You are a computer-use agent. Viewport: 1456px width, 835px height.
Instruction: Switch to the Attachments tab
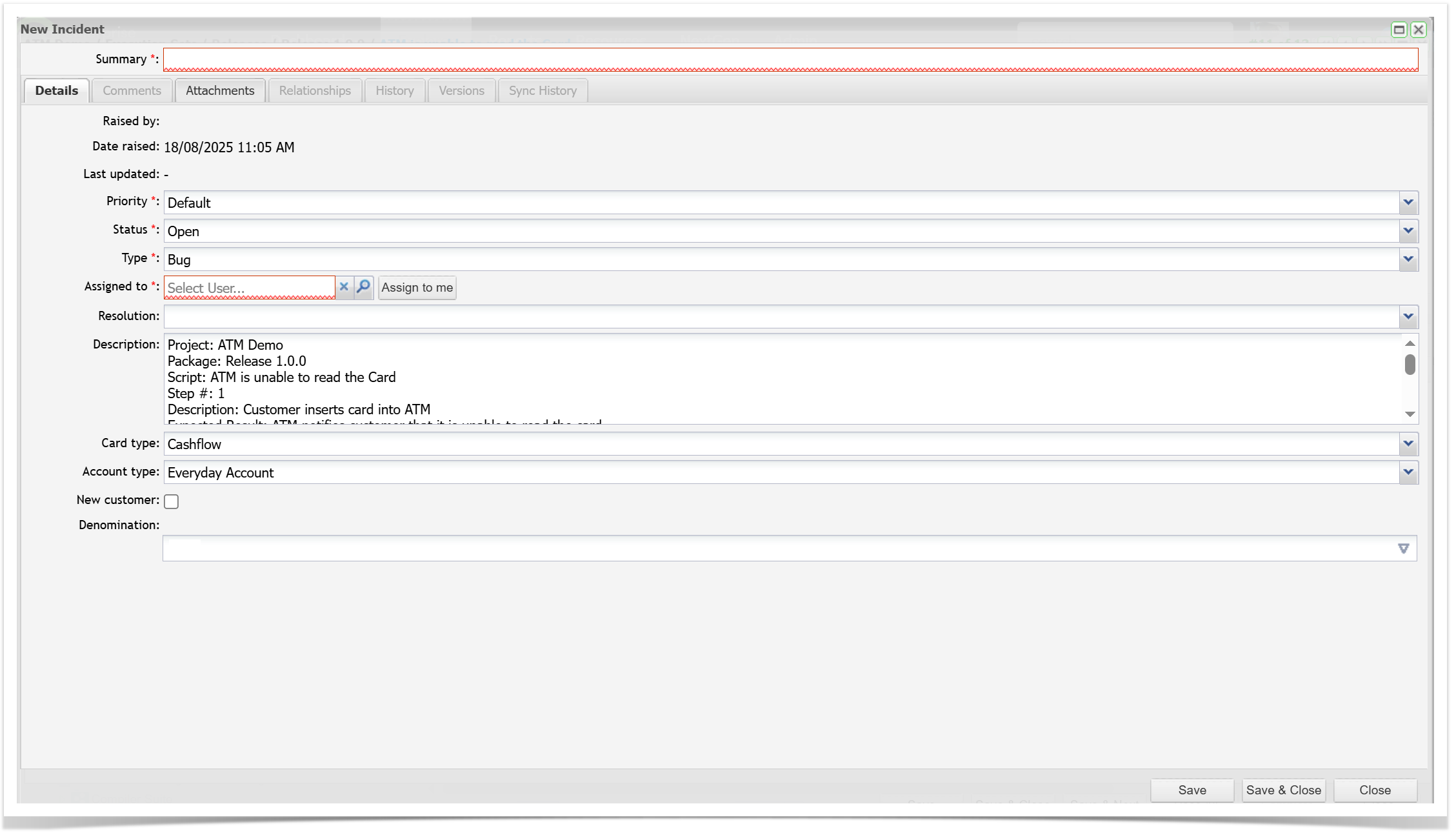[220, 91]
